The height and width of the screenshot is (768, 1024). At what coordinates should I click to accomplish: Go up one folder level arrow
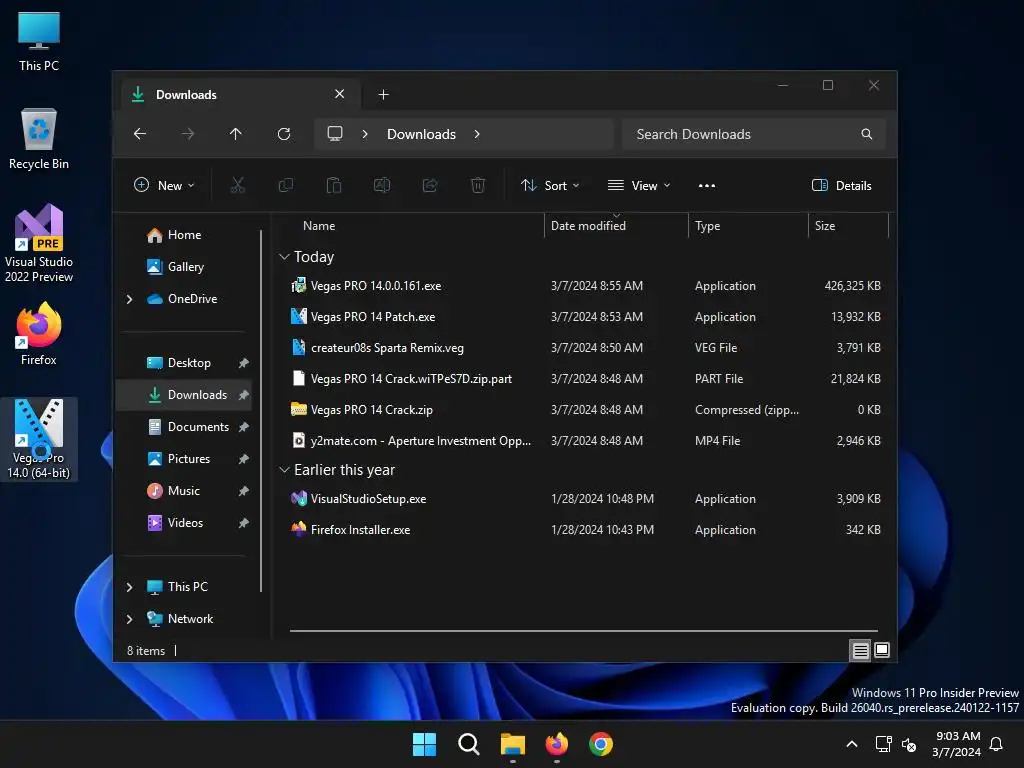(236, 134)
